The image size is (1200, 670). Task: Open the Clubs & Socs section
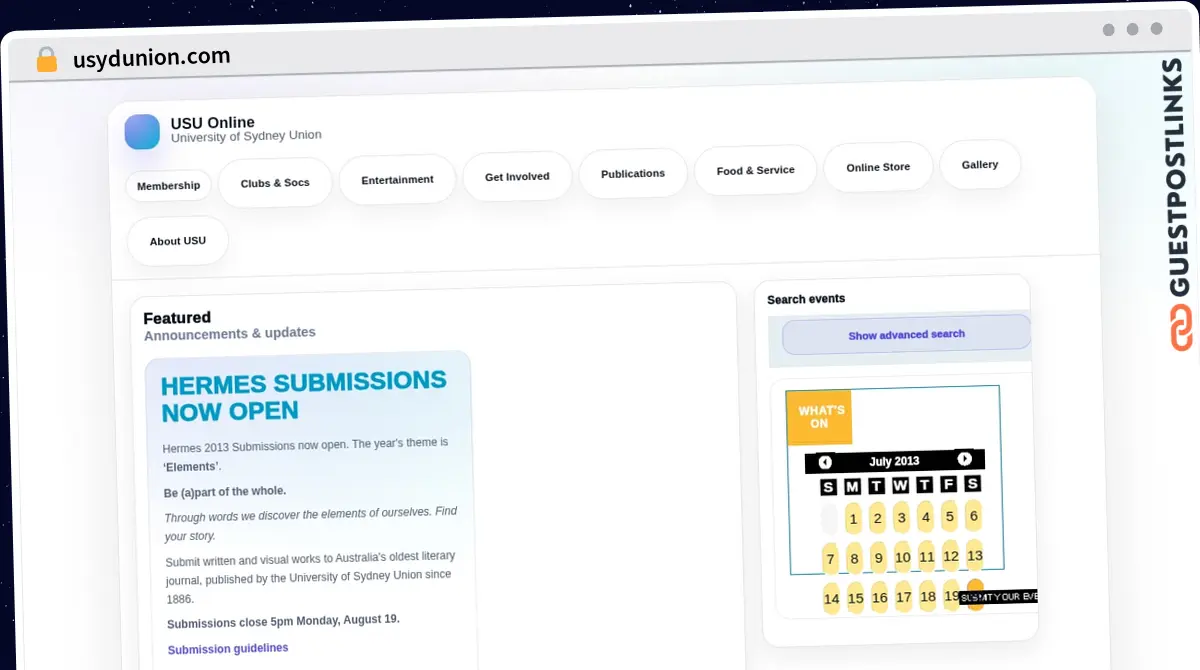[275, 183]
